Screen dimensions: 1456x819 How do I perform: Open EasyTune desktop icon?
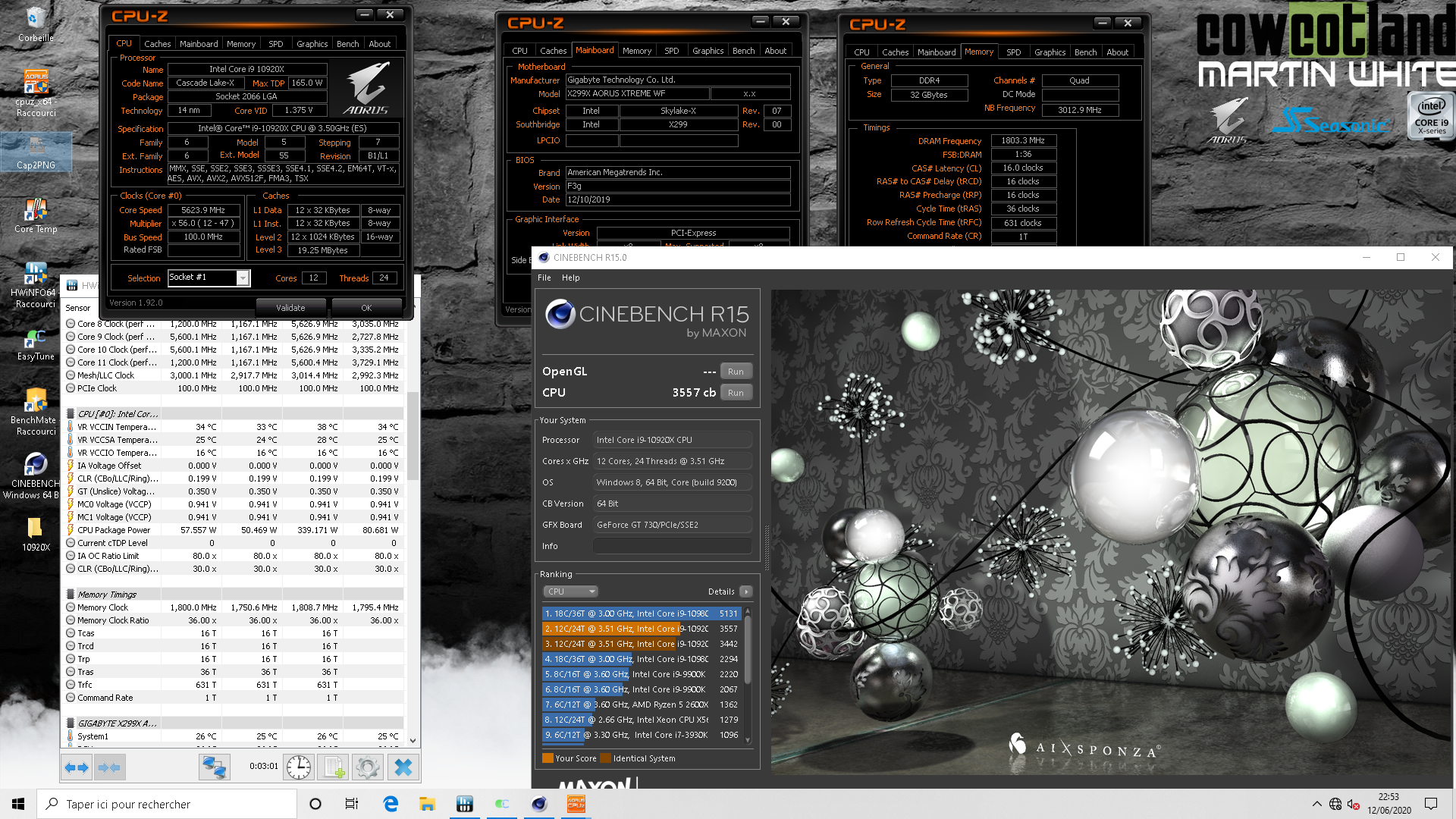pos(36,344)
